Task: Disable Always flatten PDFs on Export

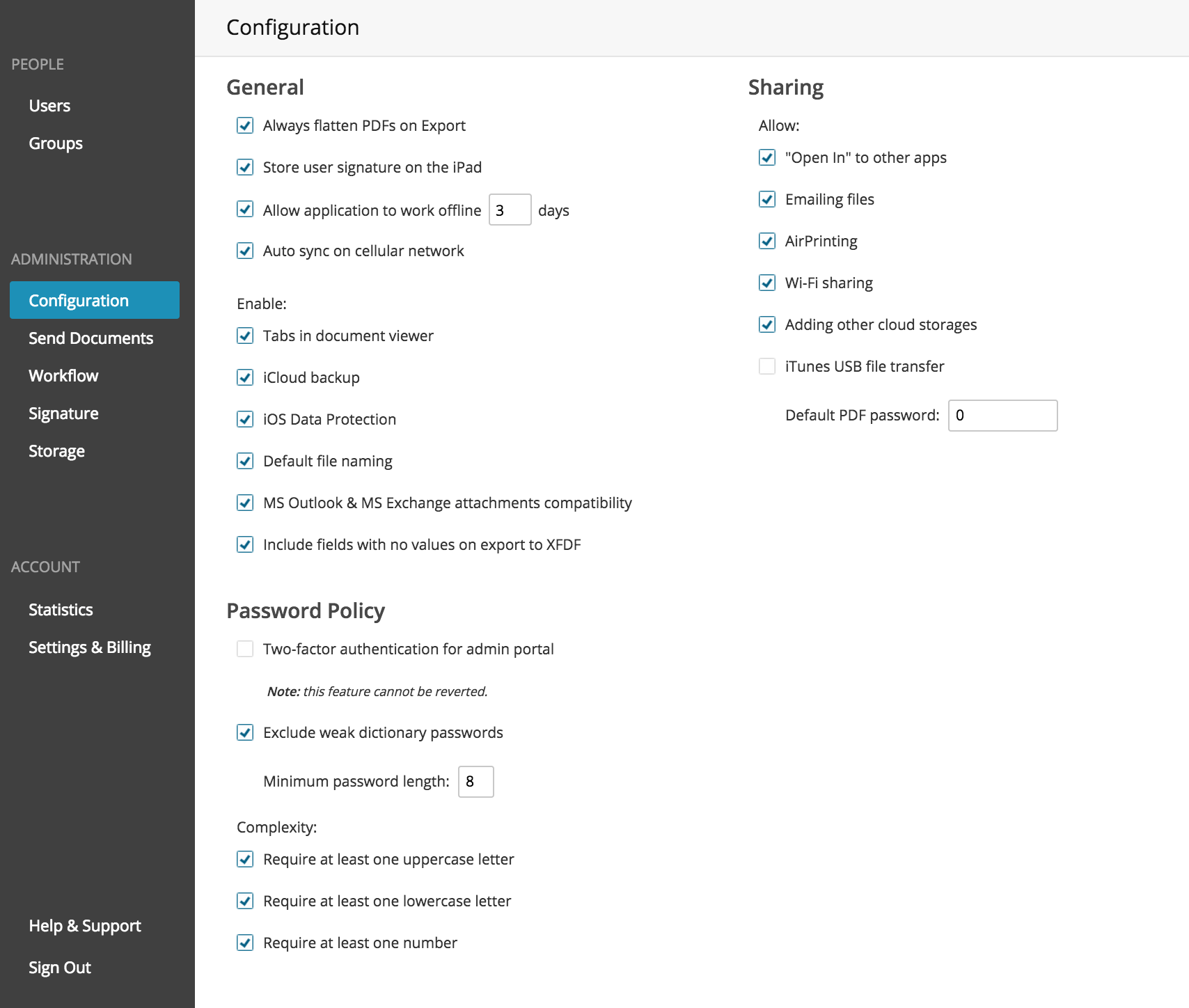Action: [x=244, y=125]
